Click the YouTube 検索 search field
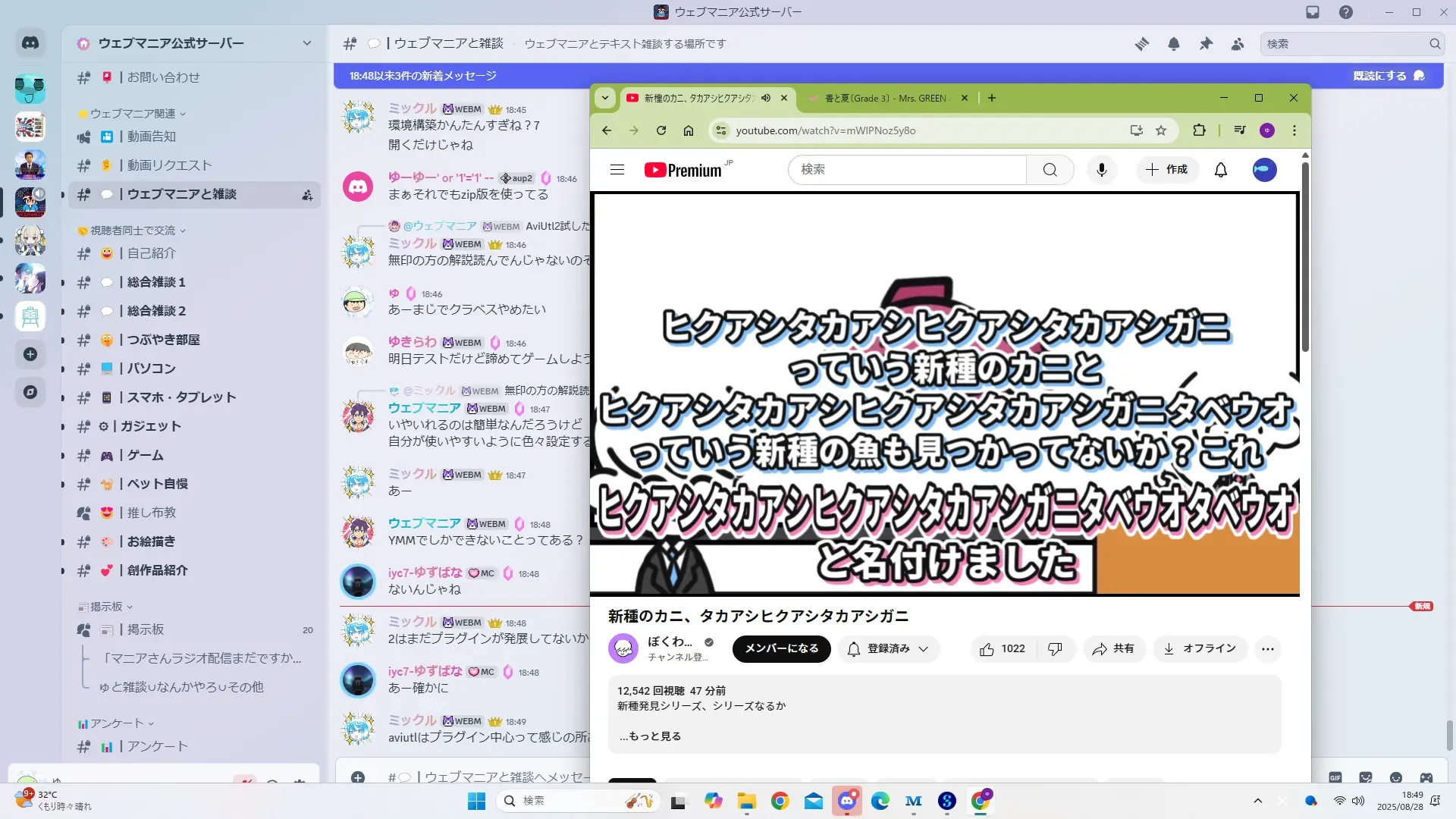This screenshot has height=819, width=1456. pyautogui.click(x=907, y=170)
